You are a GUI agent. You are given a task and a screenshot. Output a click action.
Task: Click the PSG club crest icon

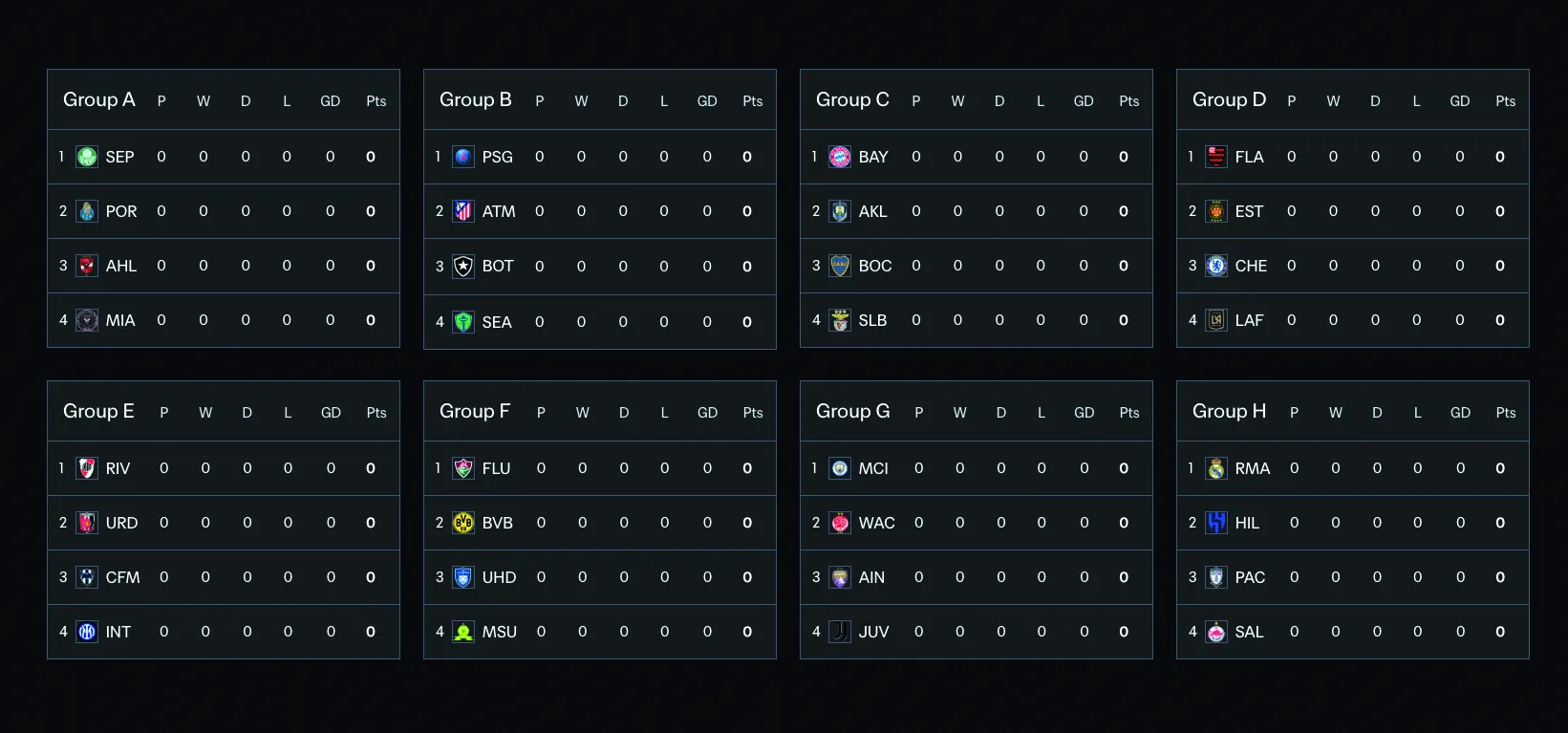pos(463,157)
